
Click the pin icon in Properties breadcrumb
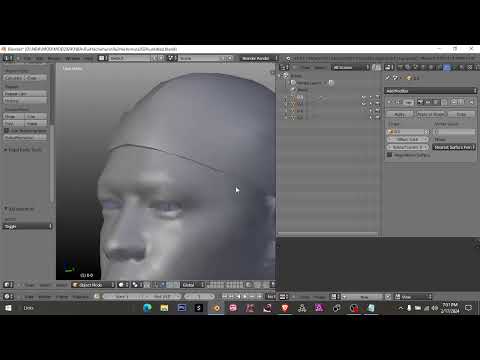tap(388, 78)
